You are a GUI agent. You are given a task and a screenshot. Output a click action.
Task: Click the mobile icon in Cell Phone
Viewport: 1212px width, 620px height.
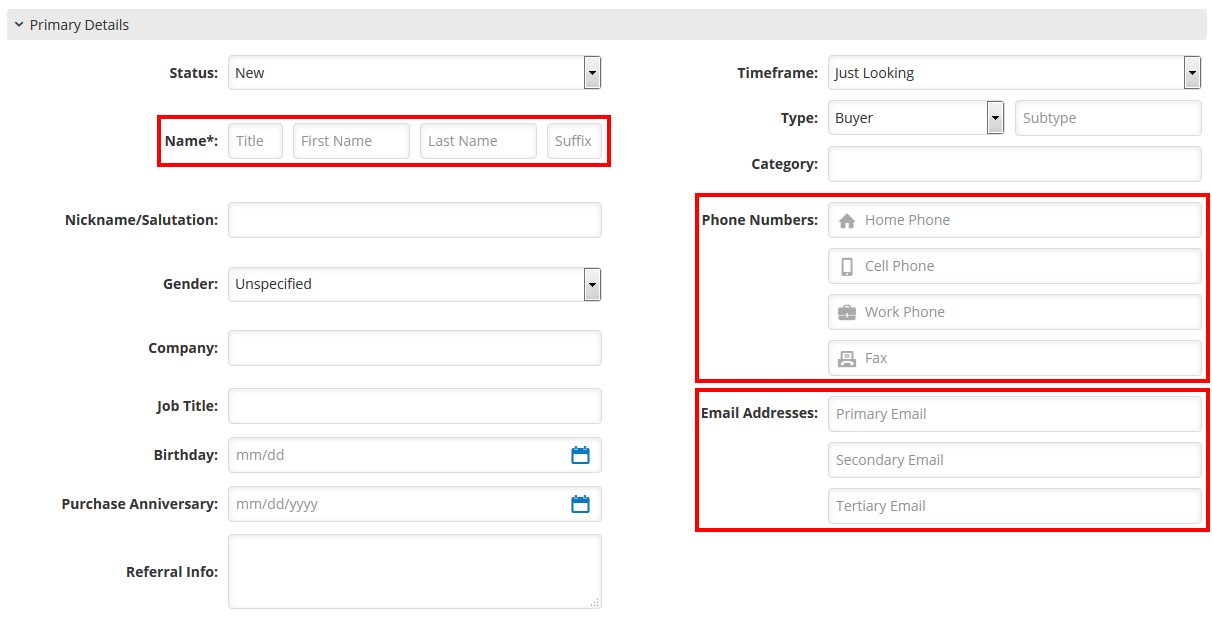(x=847, y=266)
